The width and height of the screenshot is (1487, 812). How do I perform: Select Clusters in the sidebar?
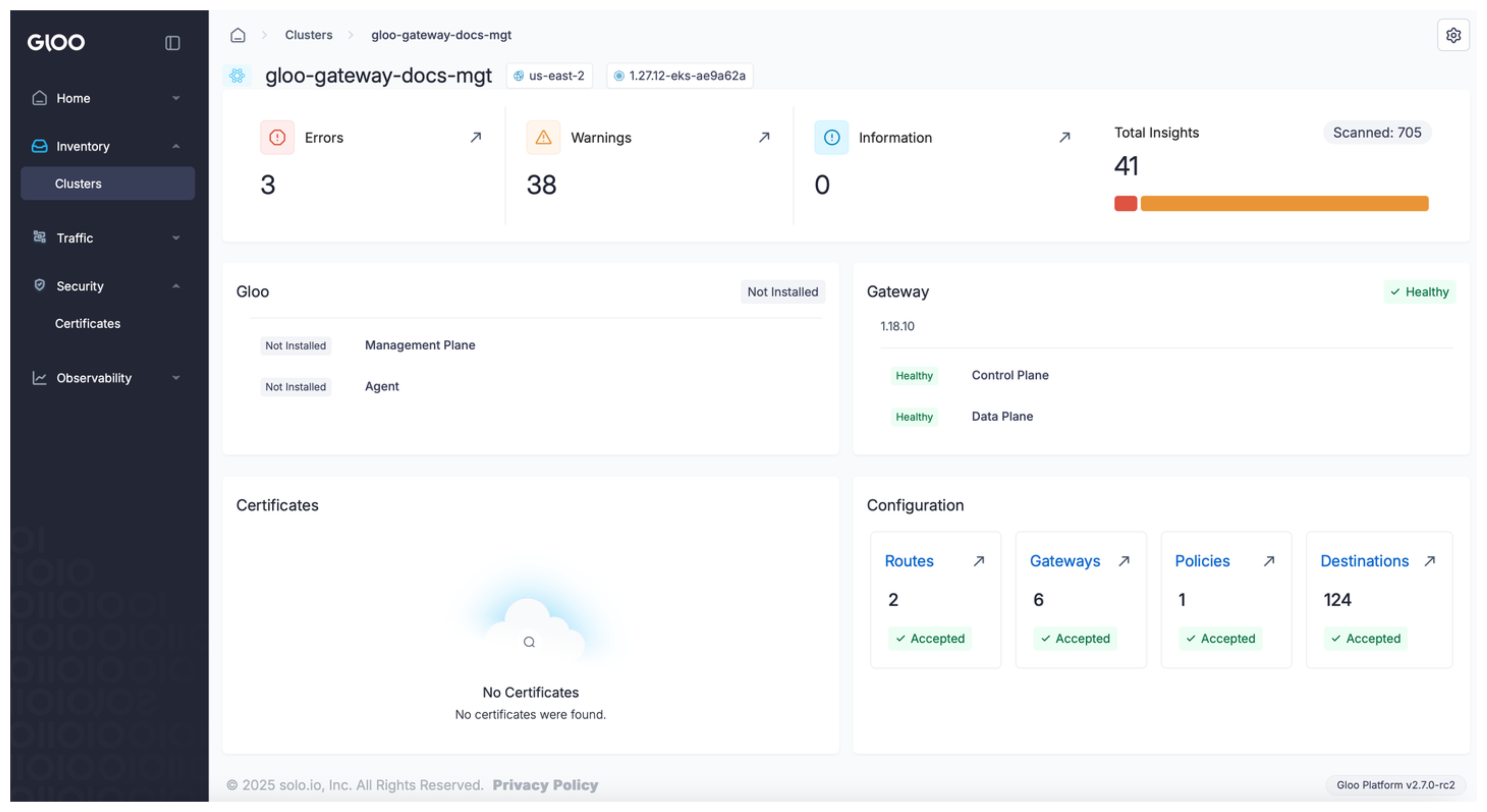click(x=107, y=183)
